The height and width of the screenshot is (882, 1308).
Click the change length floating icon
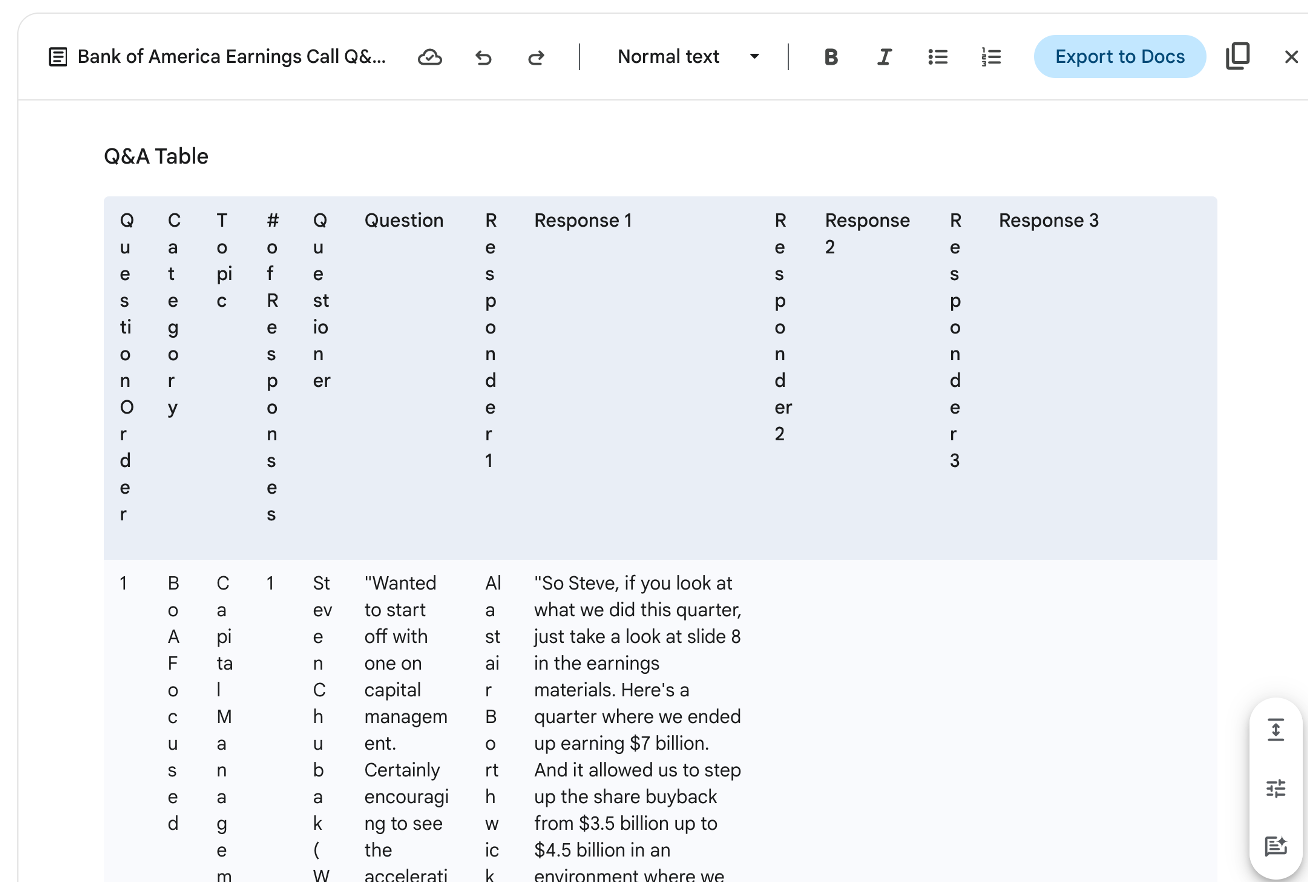[1276, 729]
